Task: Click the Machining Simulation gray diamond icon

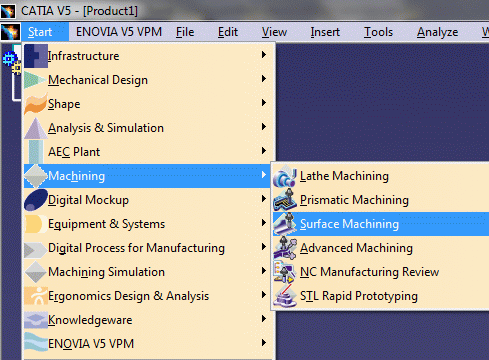Action: pos(36,272)
